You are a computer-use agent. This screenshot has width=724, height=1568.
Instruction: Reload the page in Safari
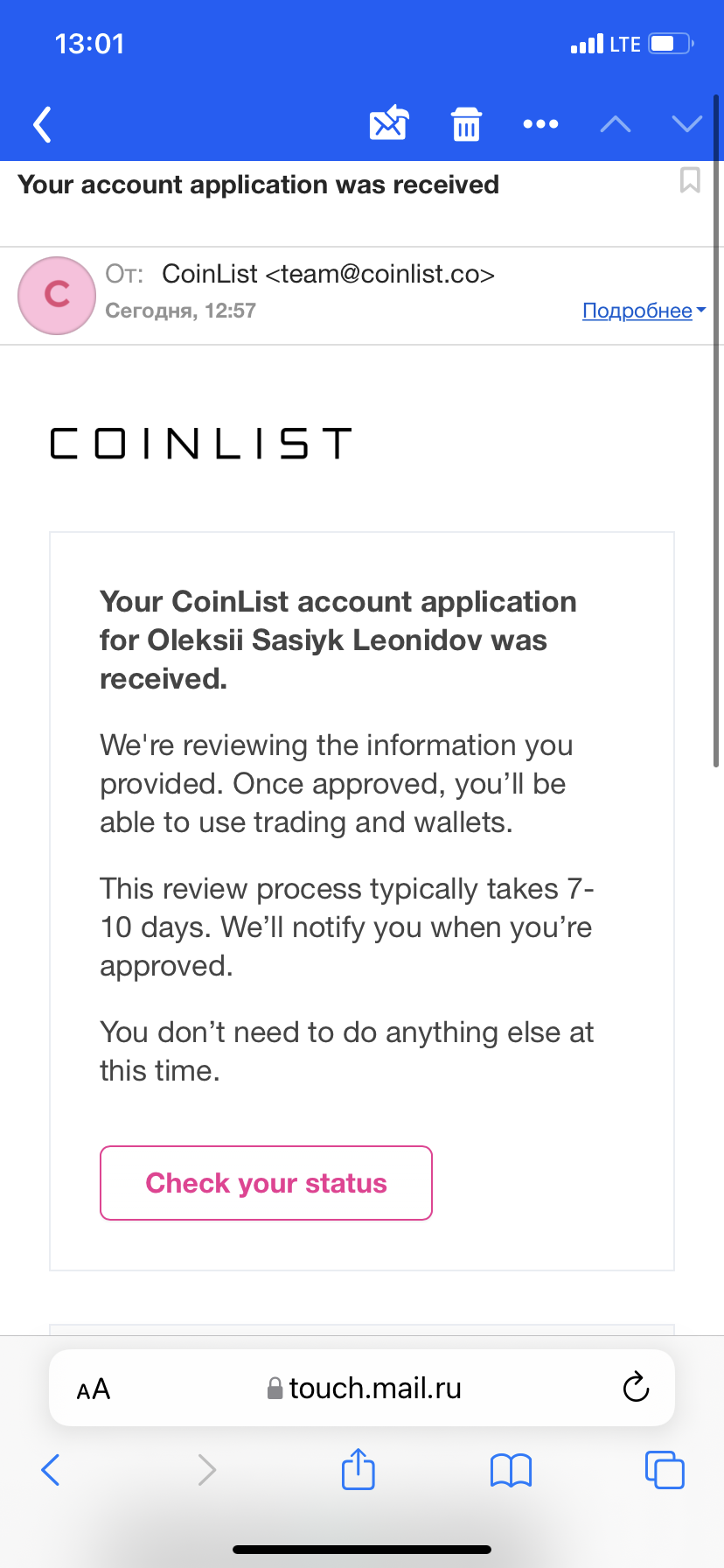click(636, 1388)
